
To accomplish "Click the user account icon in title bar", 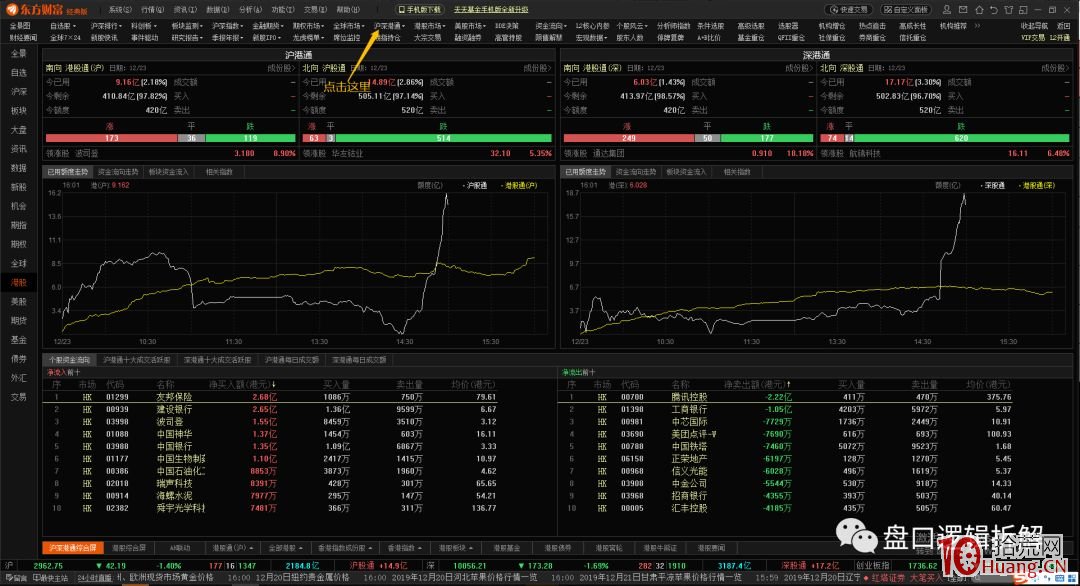I will [x=947, y=10].
